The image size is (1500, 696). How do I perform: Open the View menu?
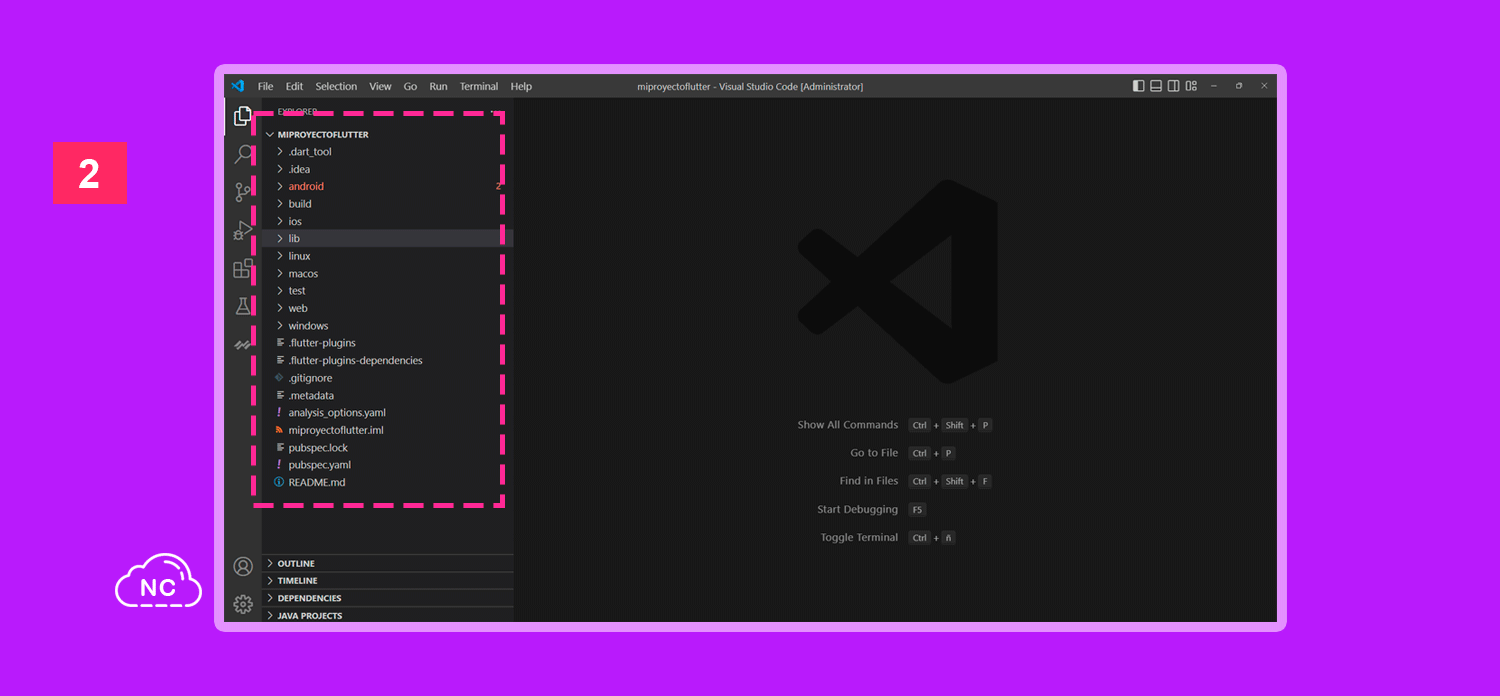click(x=380, y=86)
